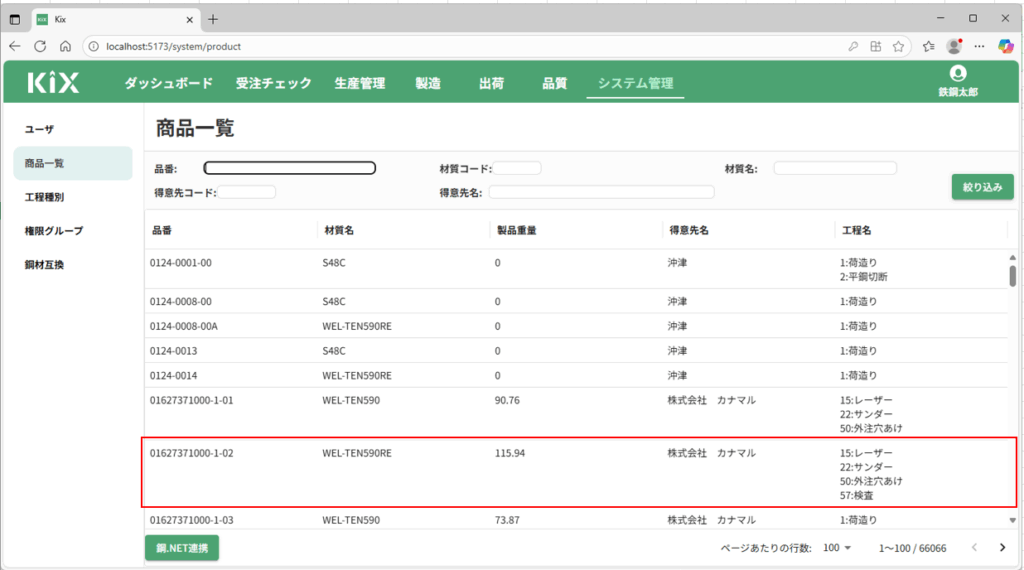Viewport: 1024px width, 570px height.
Task: Open the ダッシュボード menu
Action: click(x=168, y=84)
